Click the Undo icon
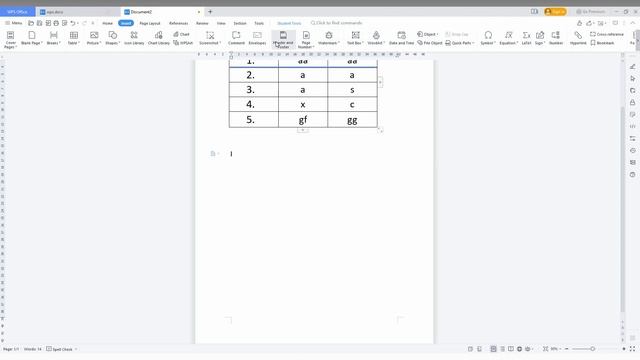 coord(73,23)
